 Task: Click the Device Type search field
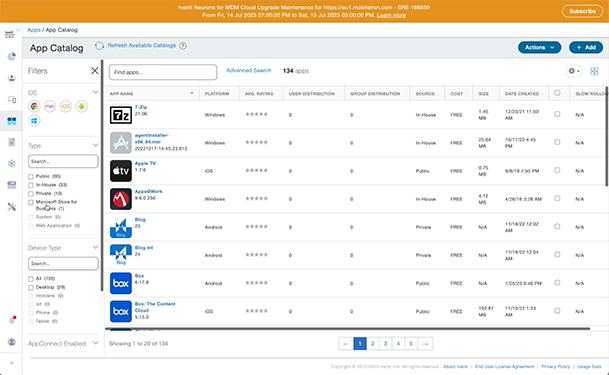tap(63, 264)
